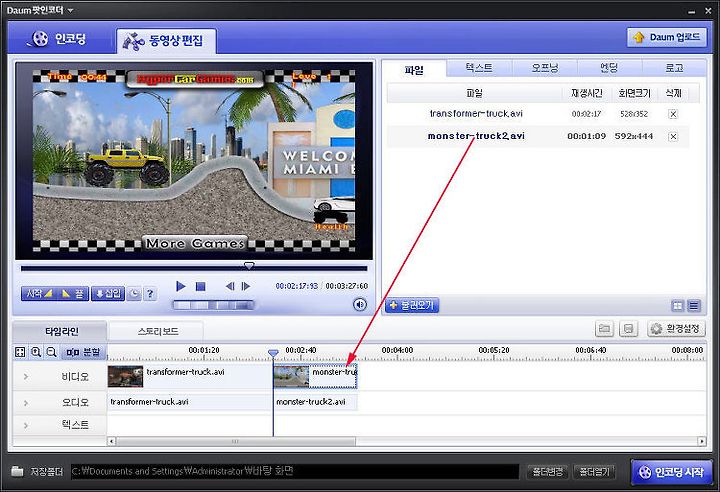Click the open project folder icon

(x=605, y=328)
